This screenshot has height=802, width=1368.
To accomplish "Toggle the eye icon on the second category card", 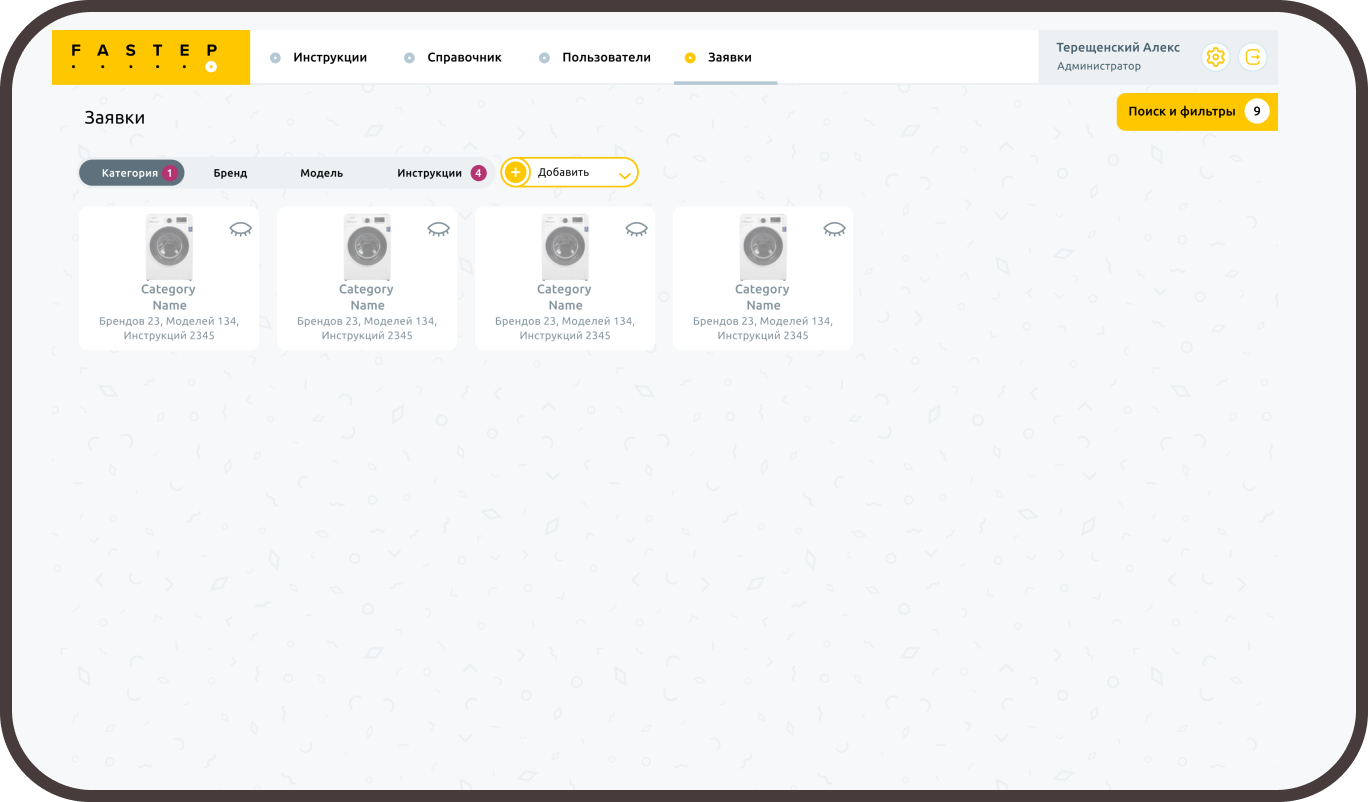I will click(438, 229).
